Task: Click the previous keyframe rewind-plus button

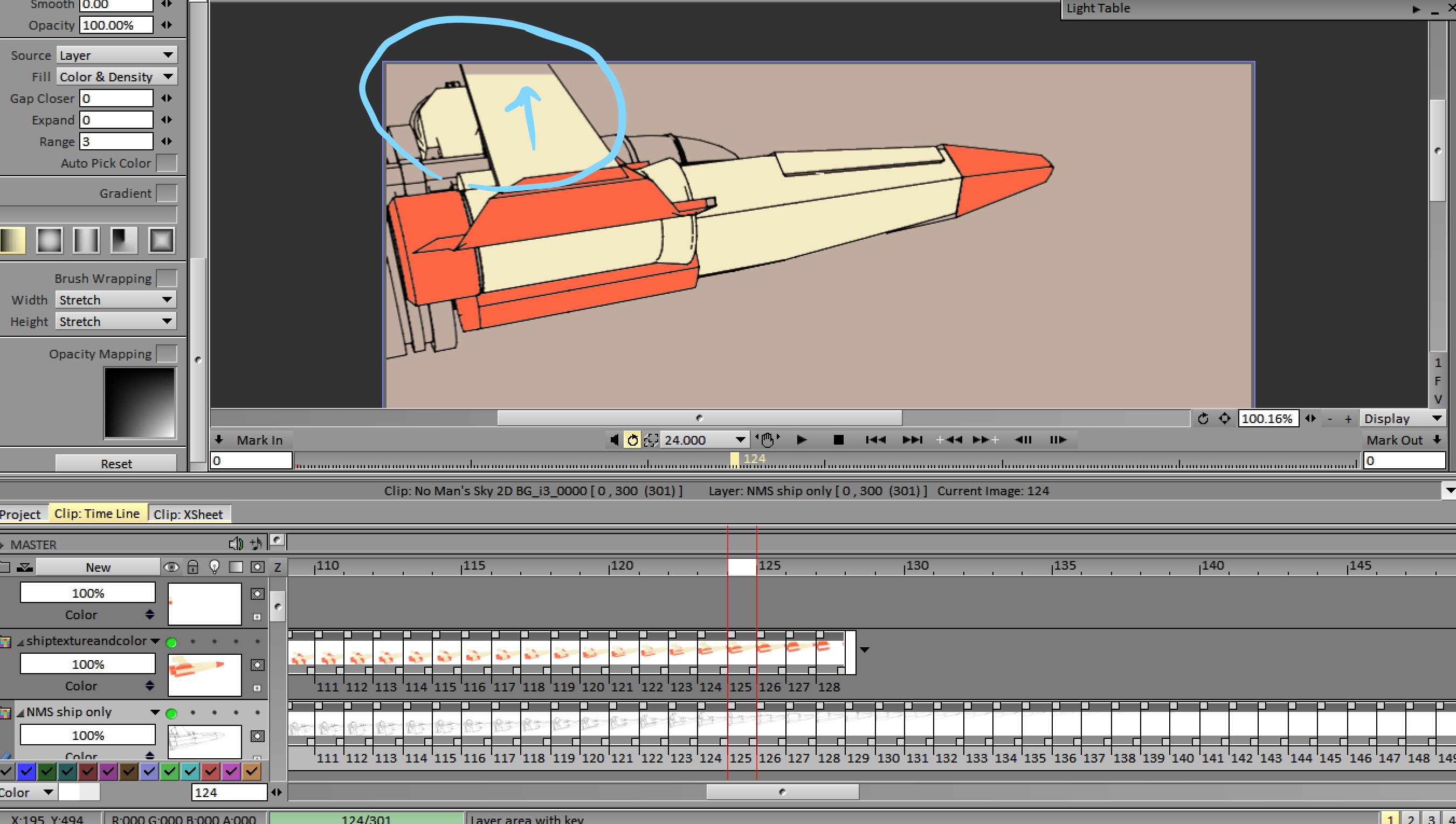Action: (x=949, y=440)
